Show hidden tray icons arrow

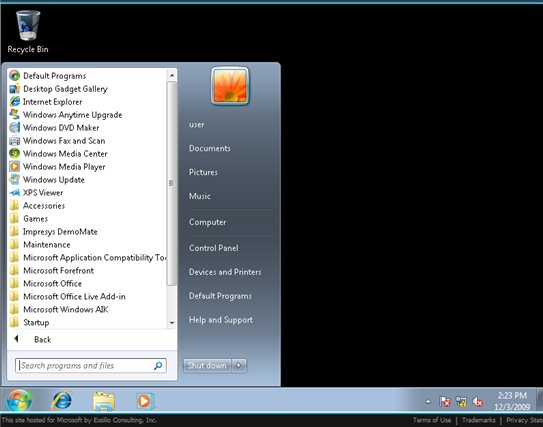pos(428,401)
